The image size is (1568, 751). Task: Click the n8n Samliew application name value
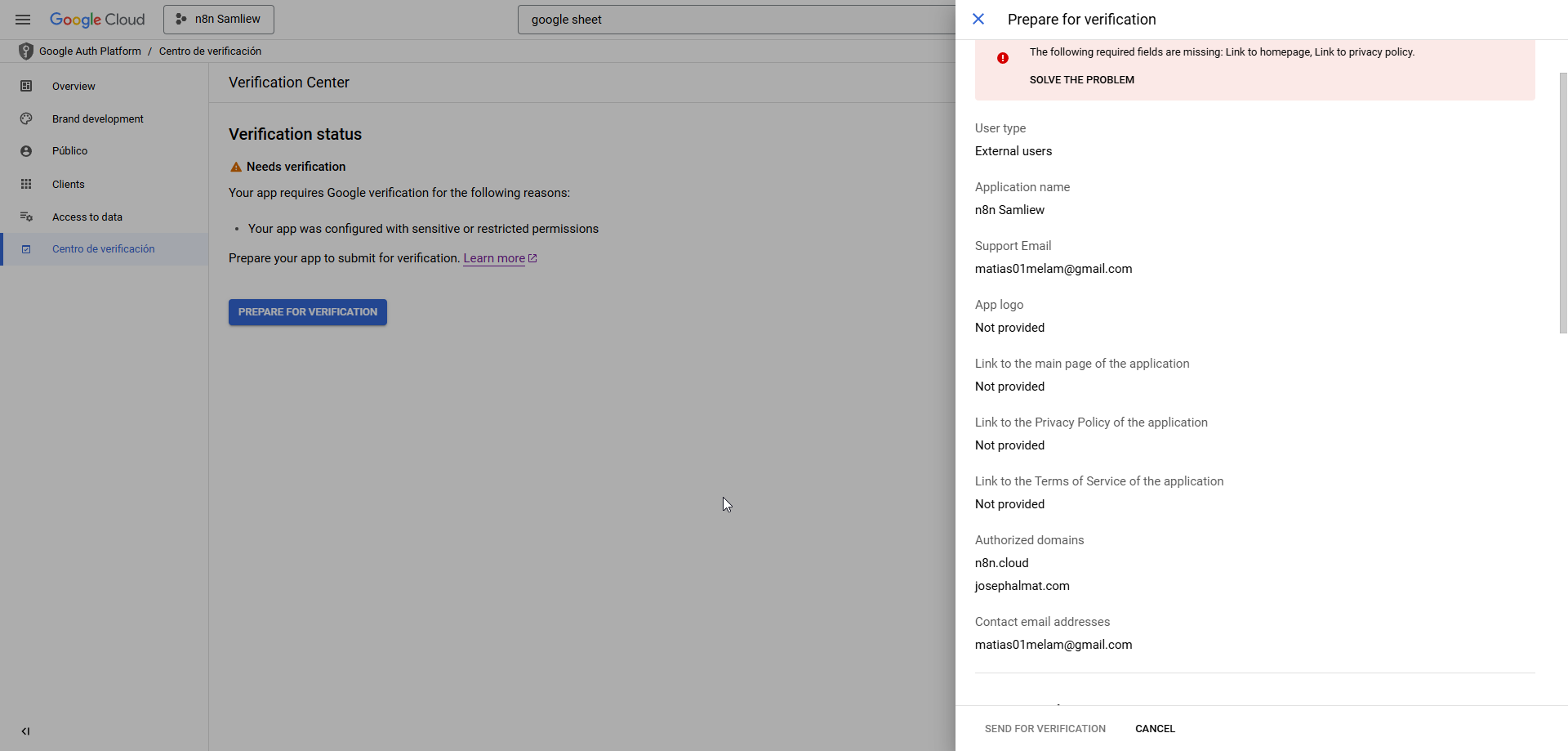pos(1009,210)
